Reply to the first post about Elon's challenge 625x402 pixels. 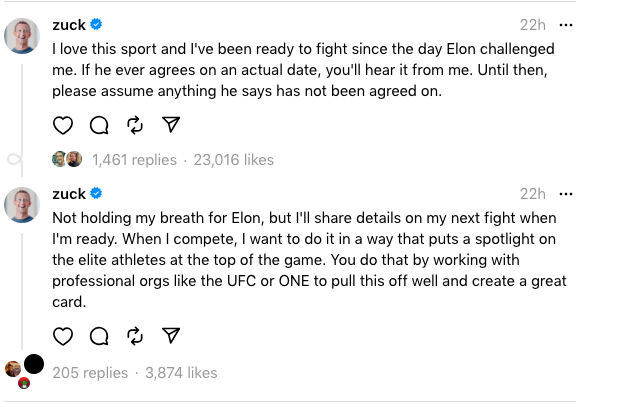point(99,125)
